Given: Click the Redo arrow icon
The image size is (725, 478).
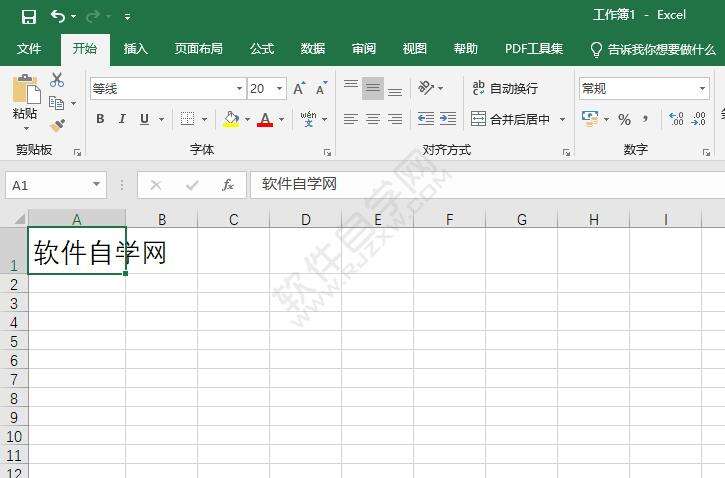Looking at the screenshot, I should [x=92, y=17].
